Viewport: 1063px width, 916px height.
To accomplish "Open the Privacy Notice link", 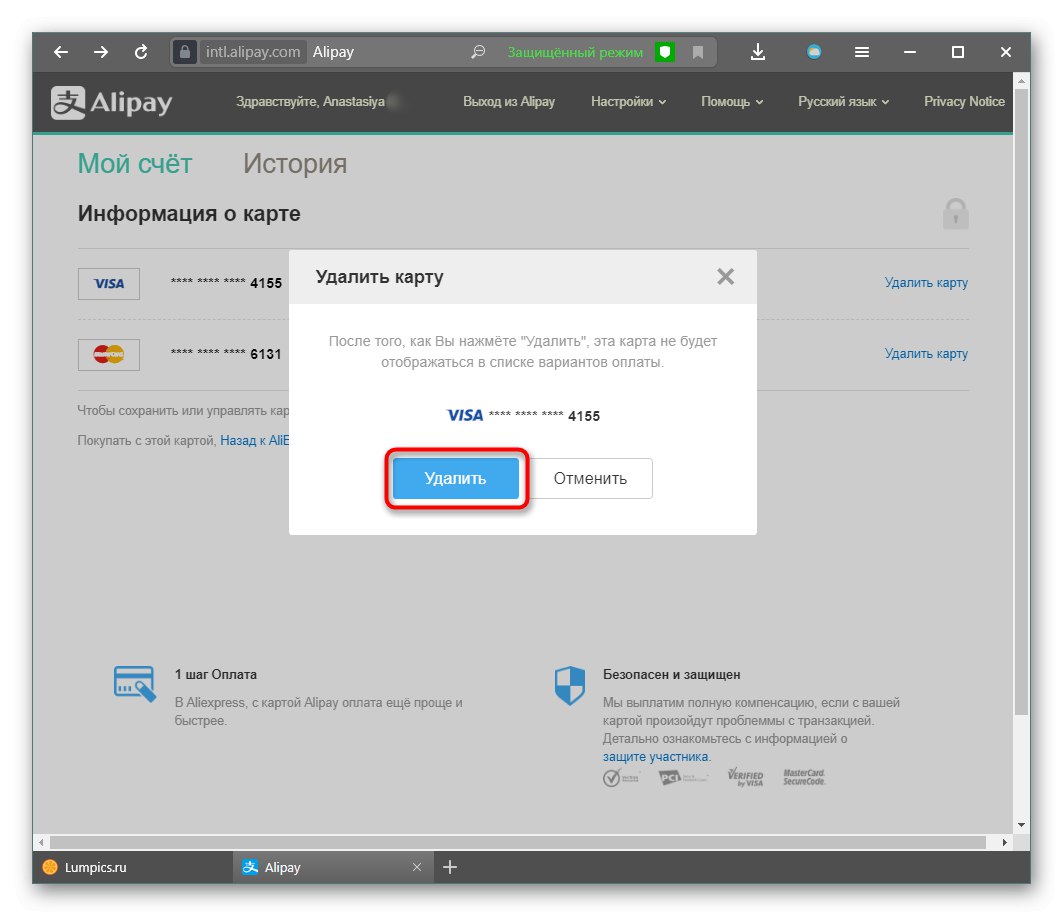I will click(x=964, y=102).
